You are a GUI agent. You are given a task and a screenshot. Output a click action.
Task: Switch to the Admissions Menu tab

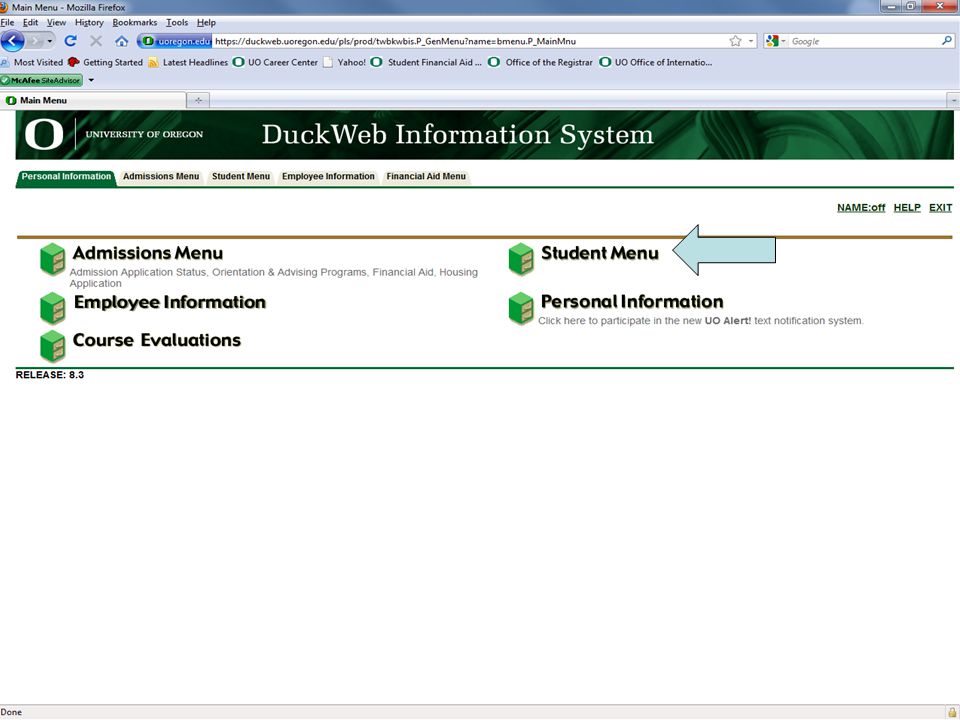pyautogui.click(x=161, y=176)
